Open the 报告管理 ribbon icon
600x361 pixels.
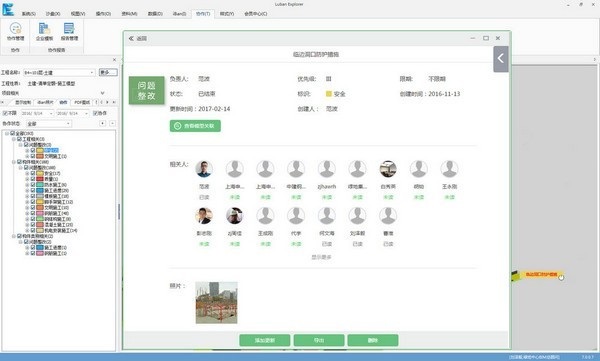tap(69, 31)
